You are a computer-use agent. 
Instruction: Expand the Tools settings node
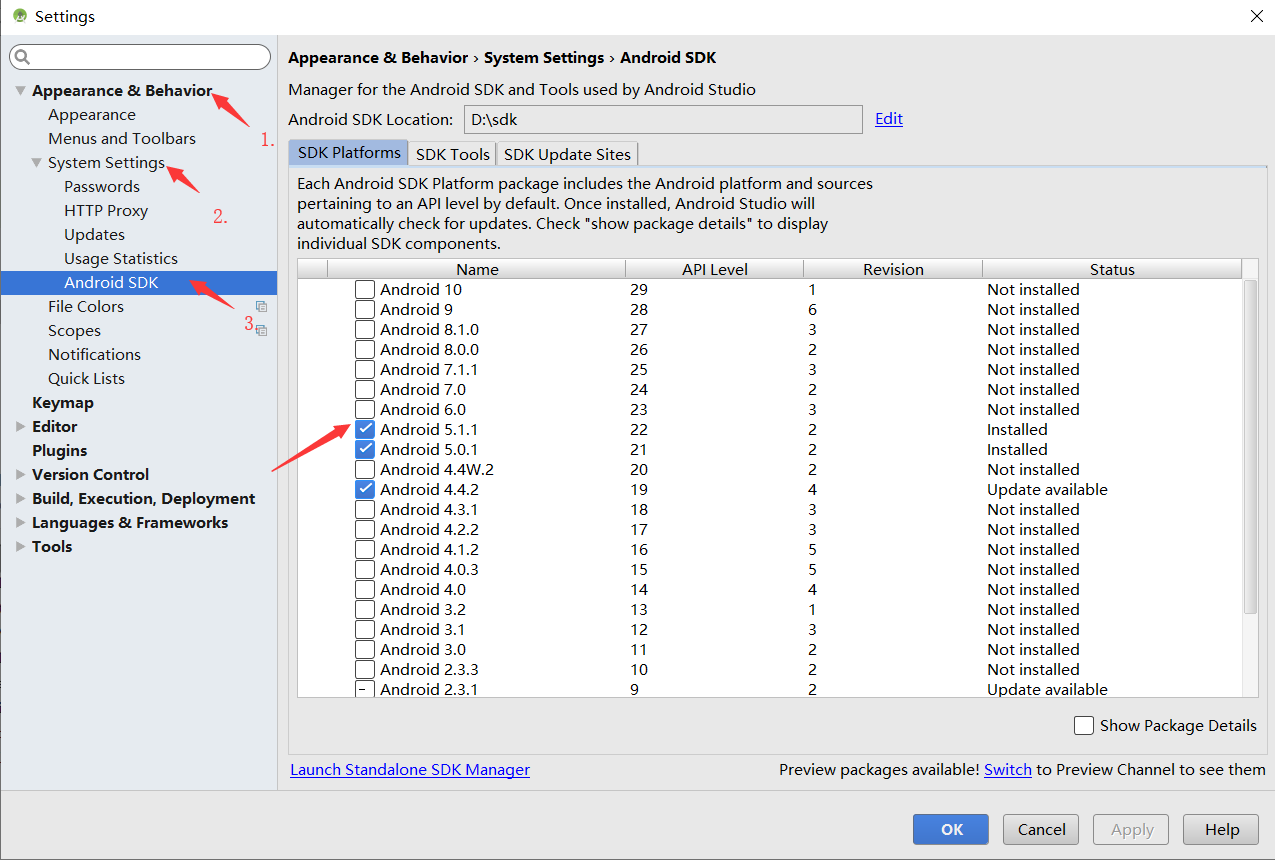21,547
